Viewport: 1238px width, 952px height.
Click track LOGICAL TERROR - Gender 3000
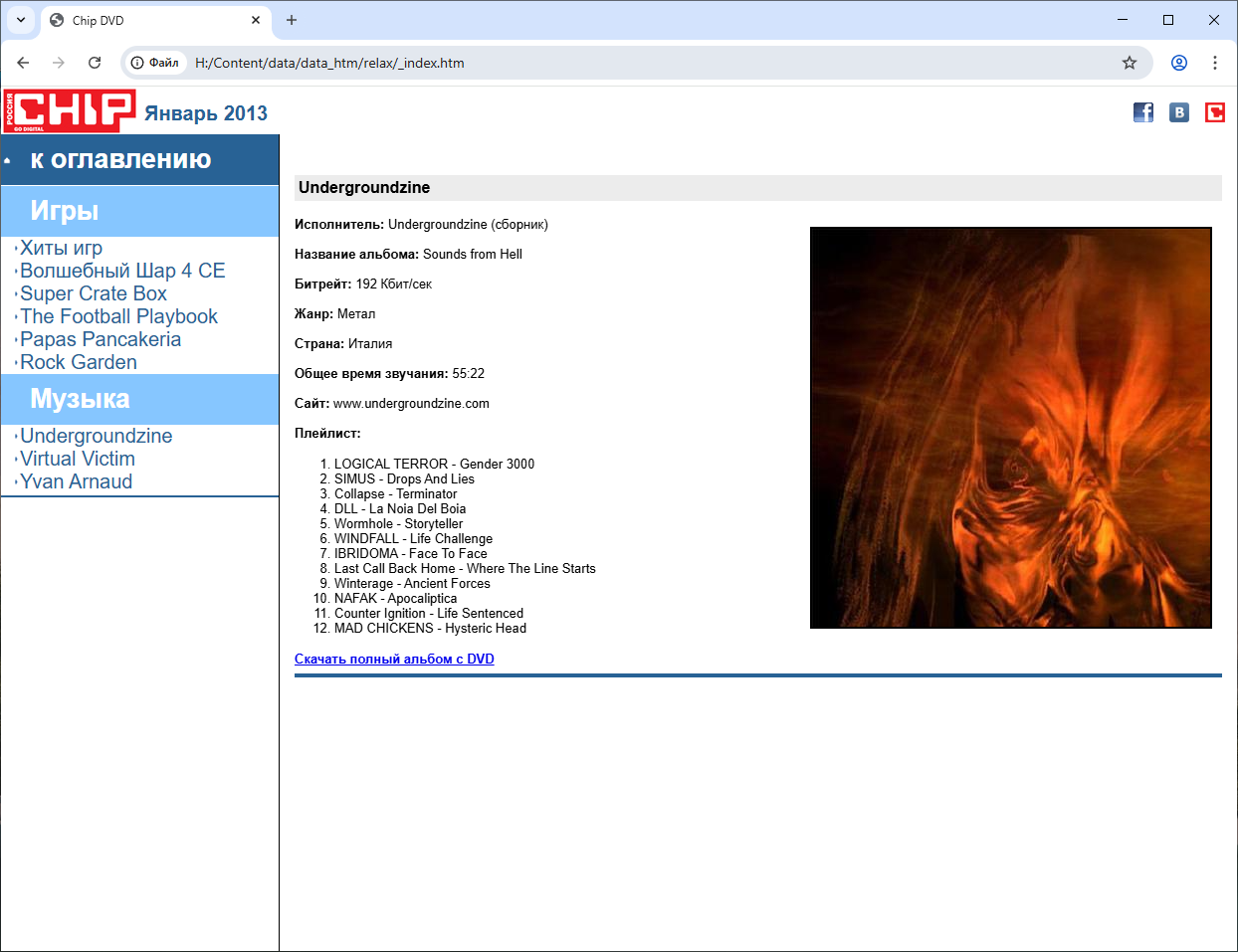434,464
